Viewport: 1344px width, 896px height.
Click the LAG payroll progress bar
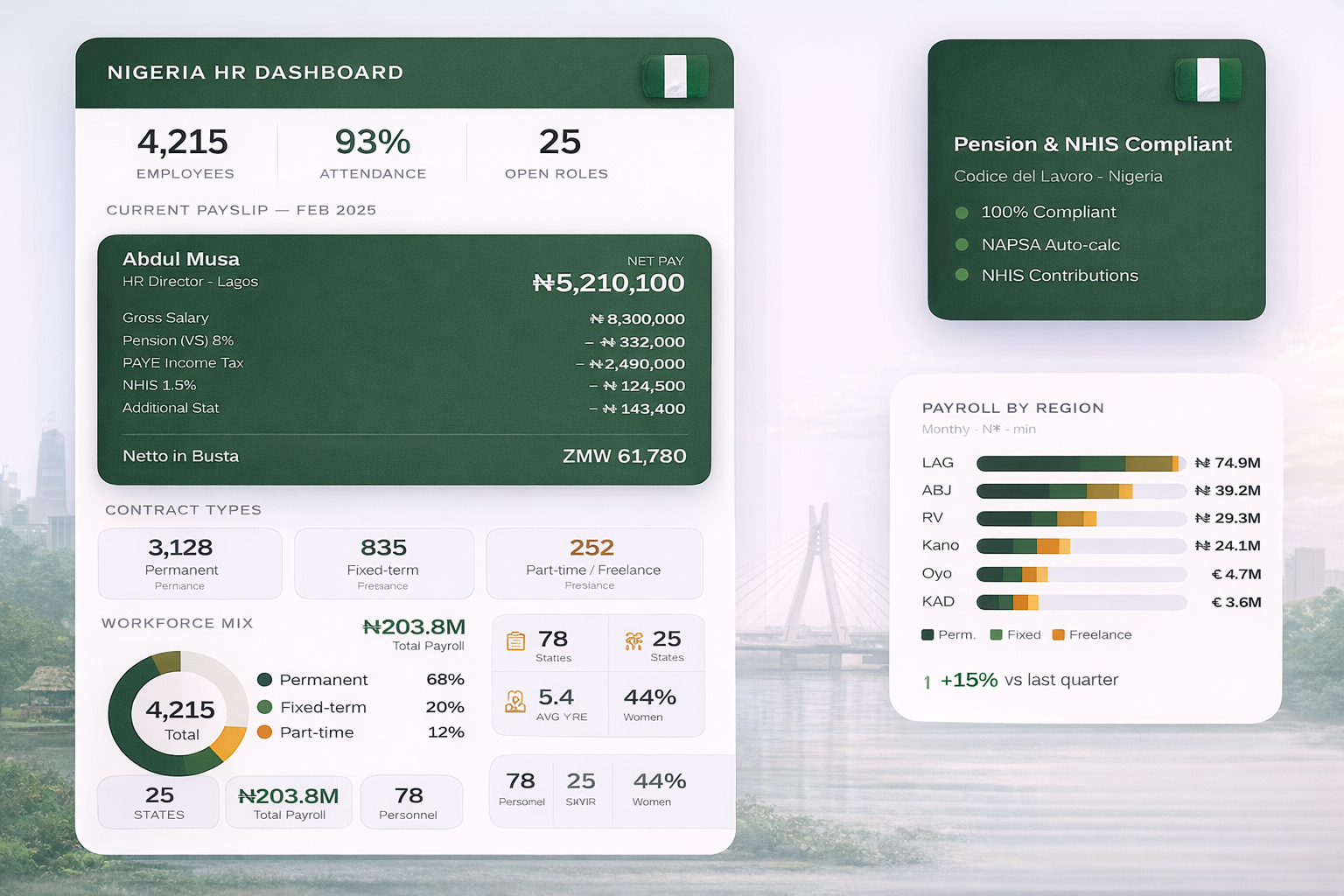1081,464
